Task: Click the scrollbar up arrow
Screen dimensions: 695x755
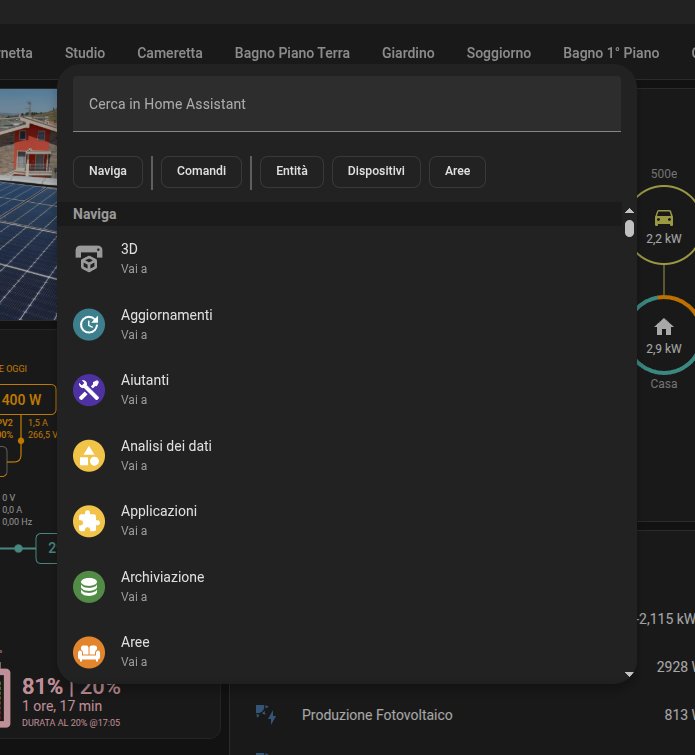Action: (x=629, y=210)
